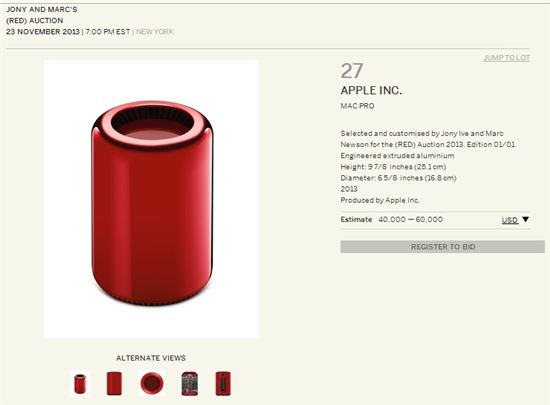Select the first angled Mac Pro thumbnail

point(80,383)
